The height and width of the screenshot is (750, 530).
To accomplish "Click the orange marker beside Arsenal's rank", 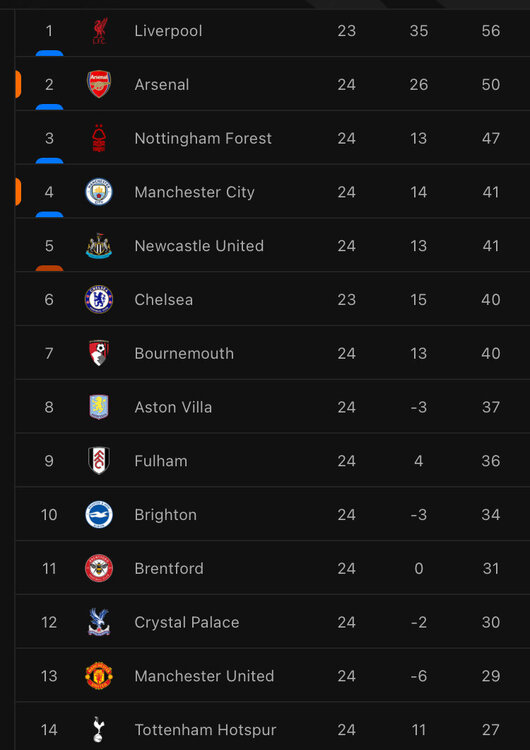I will [x=18, y=84].
